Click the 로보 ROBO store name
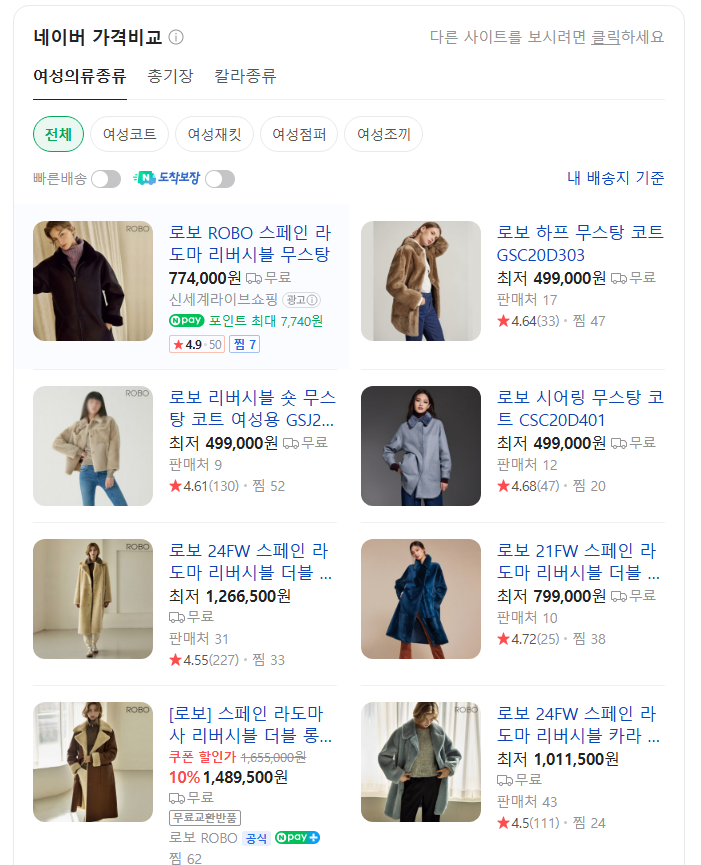 203,837
